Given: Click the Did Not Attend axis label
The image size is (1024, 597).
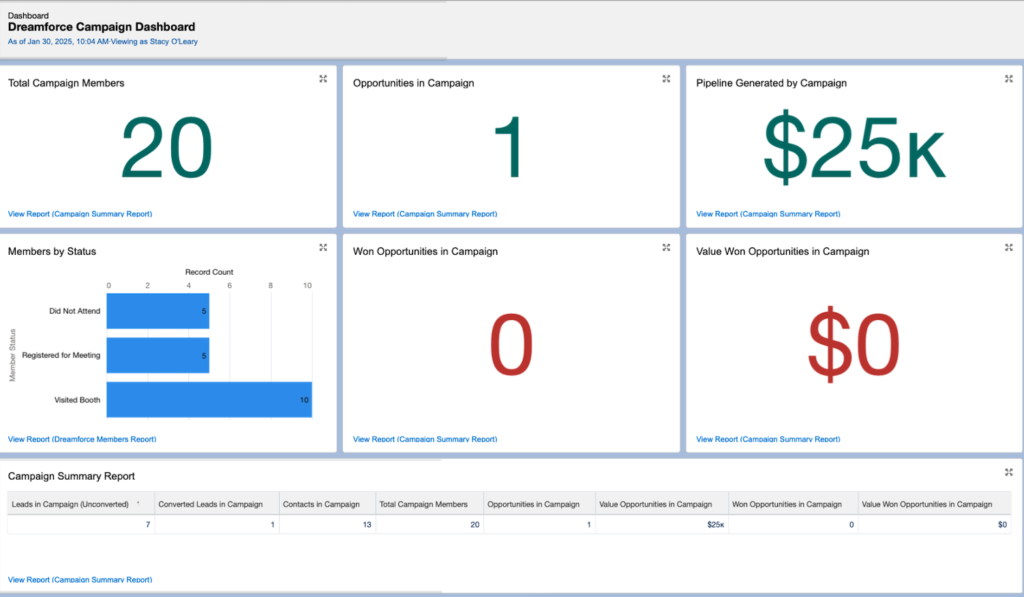Looking at the screenshot, I should click(x=74, y=311).
